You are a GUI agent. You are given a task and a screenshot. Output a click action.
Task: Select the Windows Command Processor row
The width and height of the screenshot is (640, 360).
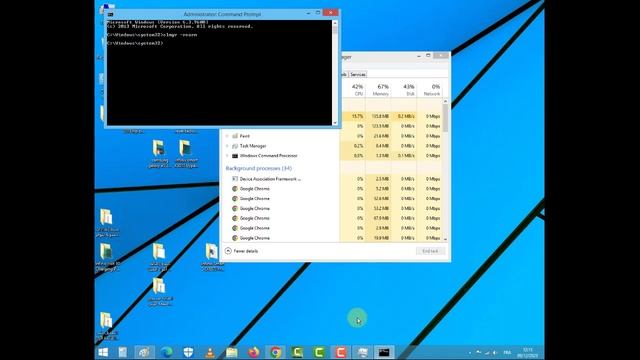pyautogui.click(x=333, y=156)
